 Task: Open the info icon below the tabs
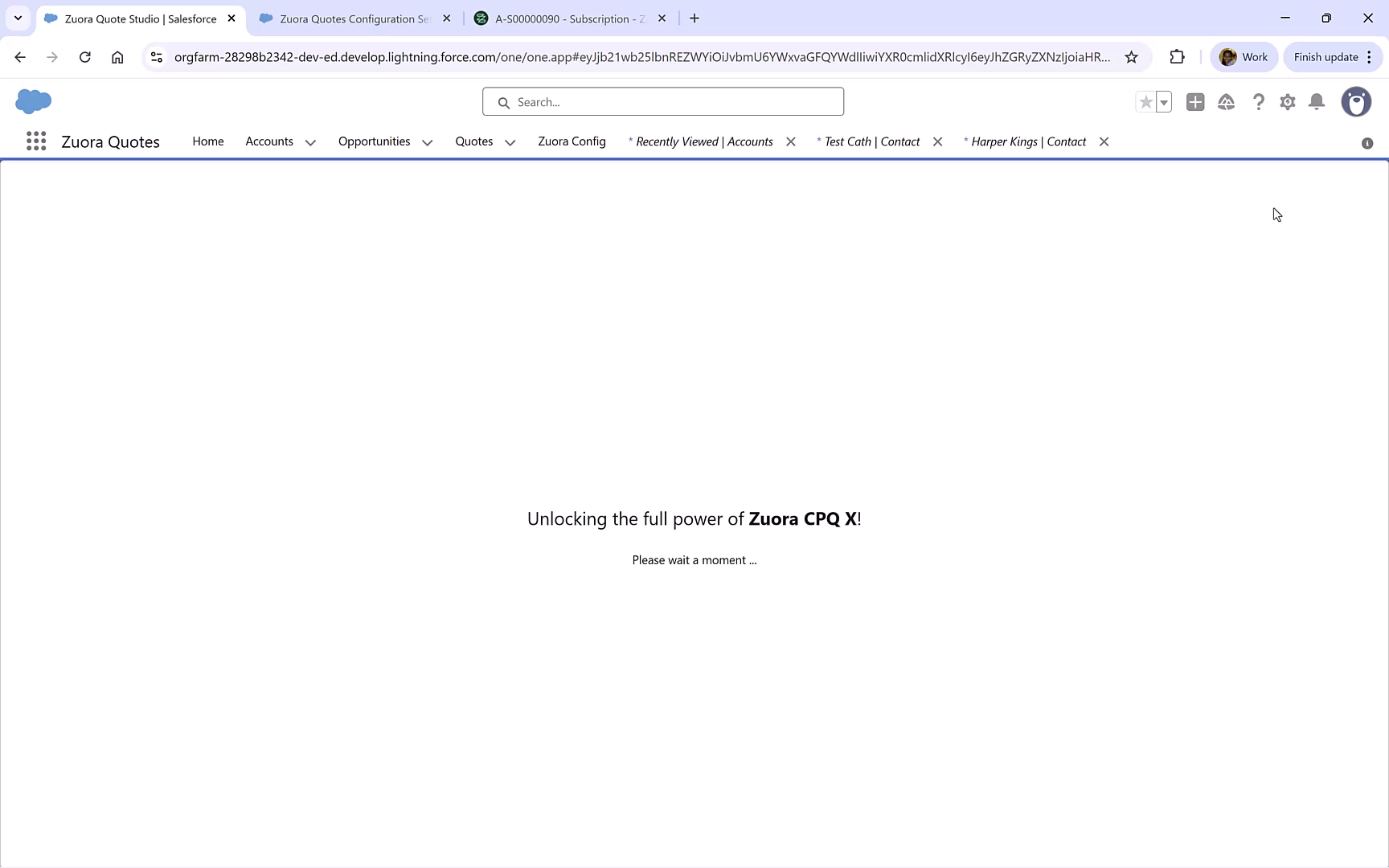1367,142
